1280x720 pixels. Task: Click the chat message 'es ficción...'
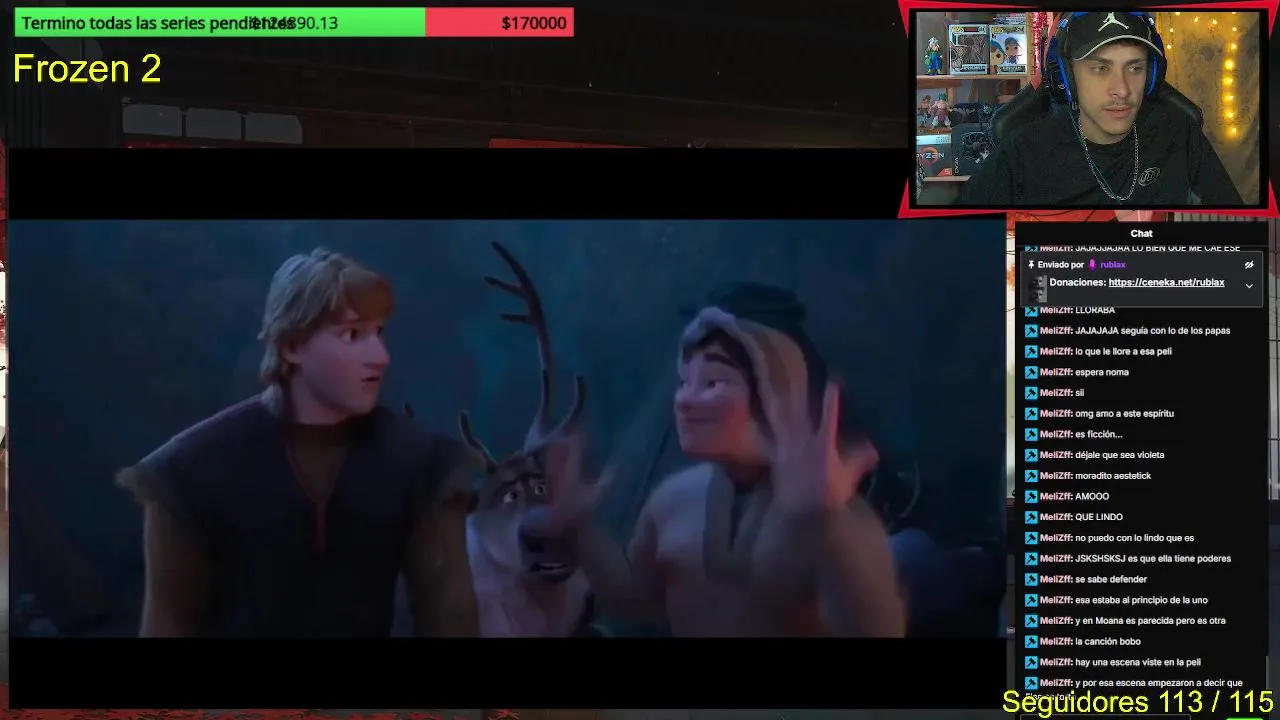tap(1099, 435)
